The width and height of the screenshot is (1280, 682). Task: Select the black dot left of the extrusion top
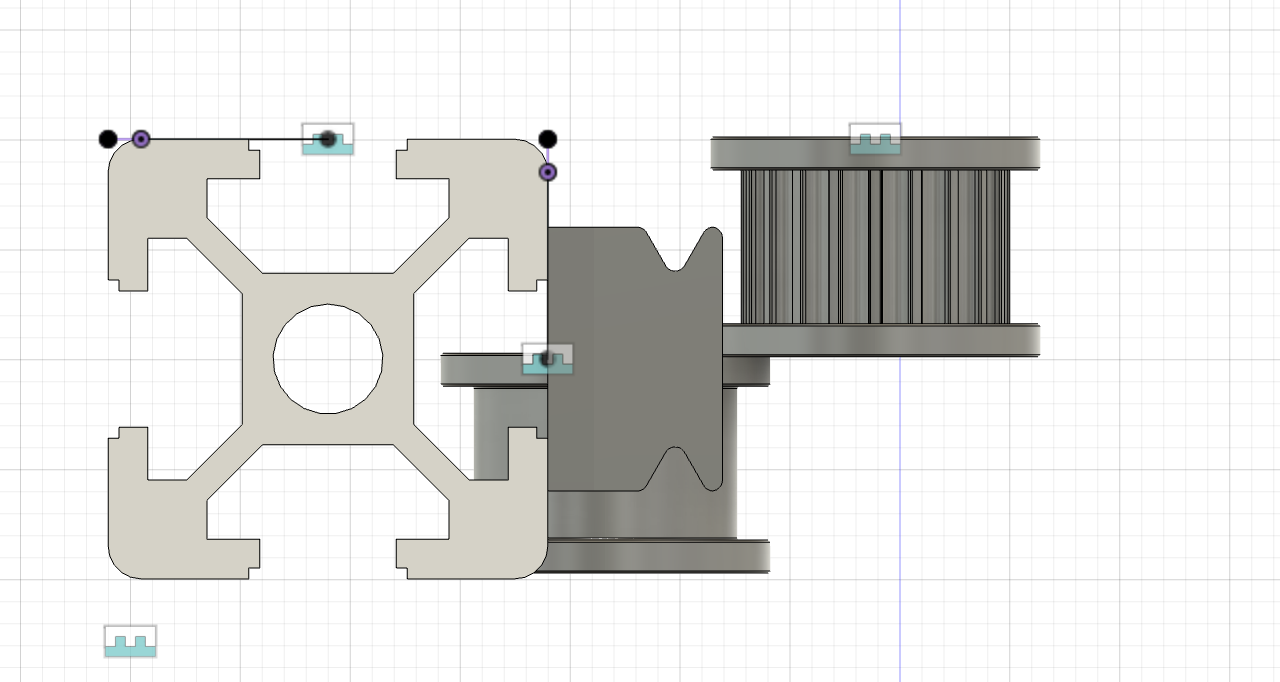[108, 139]
